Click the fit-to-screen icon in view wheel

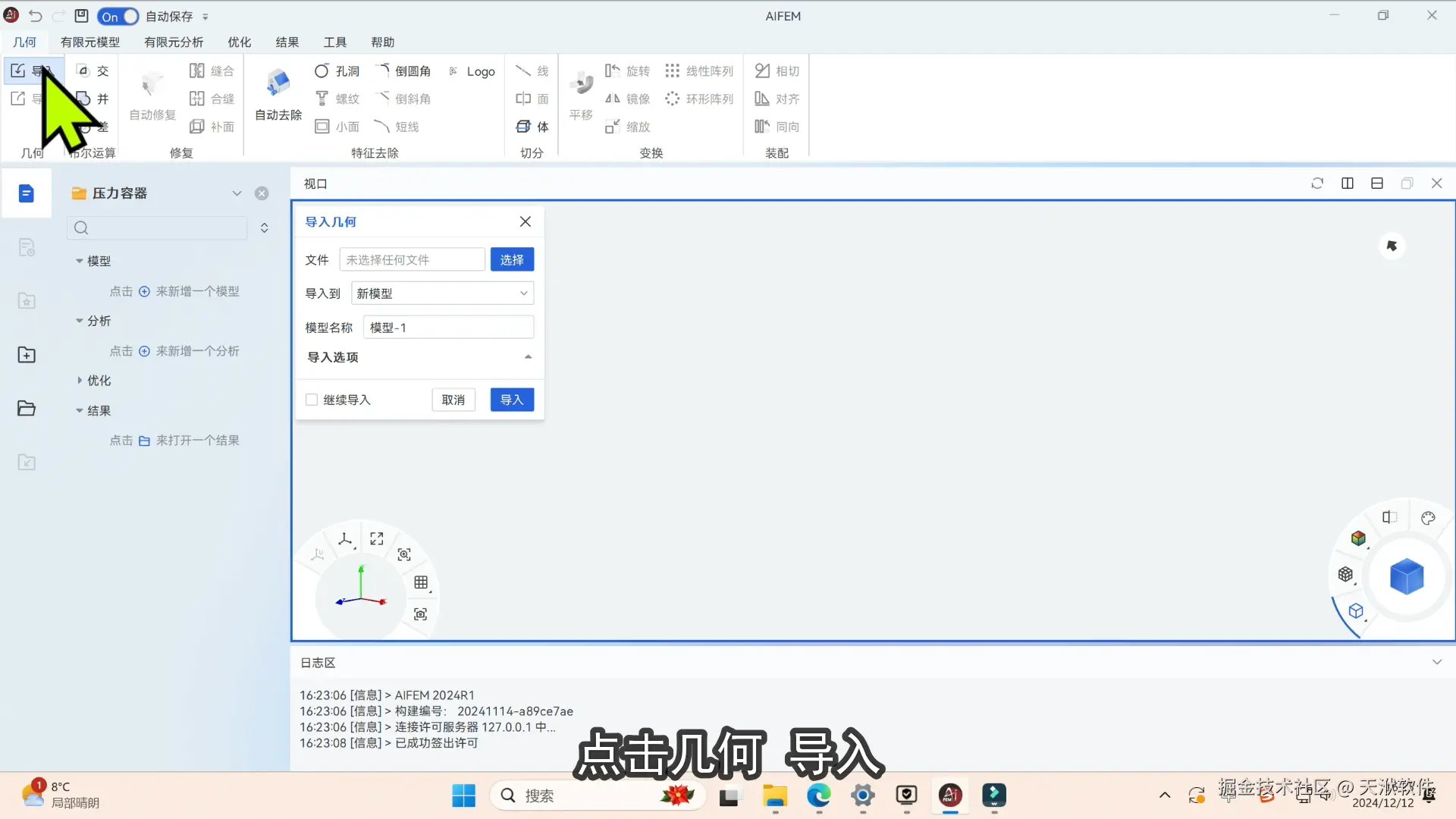pos(377,538)
